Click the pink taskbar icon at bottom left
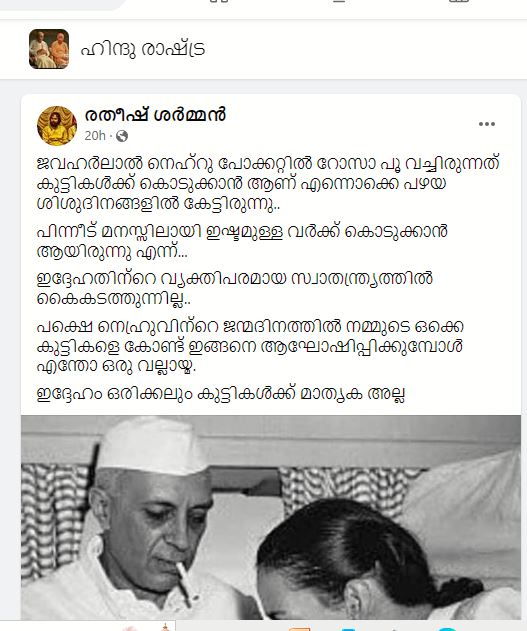 coord(130,628)
